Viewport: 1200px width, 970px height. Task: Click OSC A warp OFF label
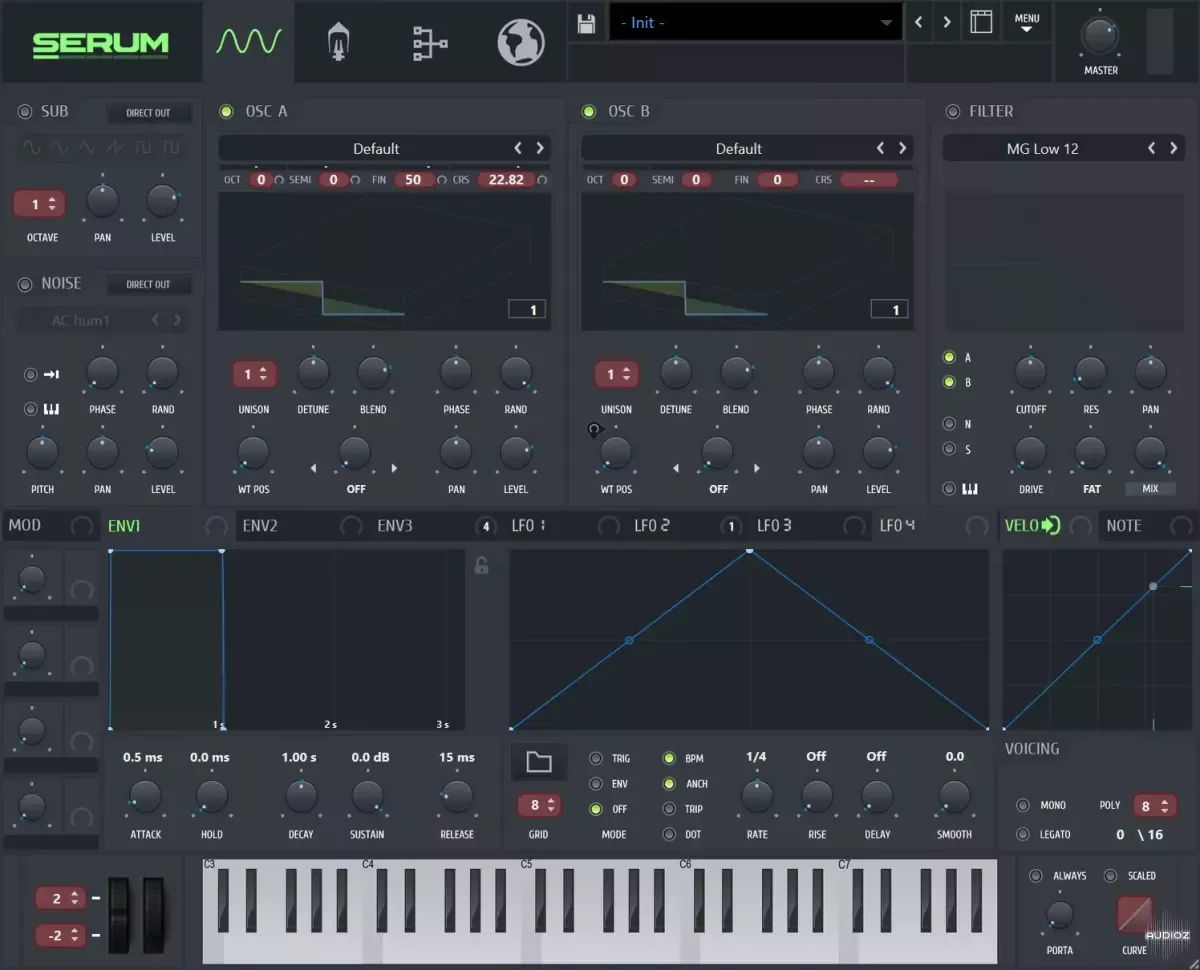(356, 489)
